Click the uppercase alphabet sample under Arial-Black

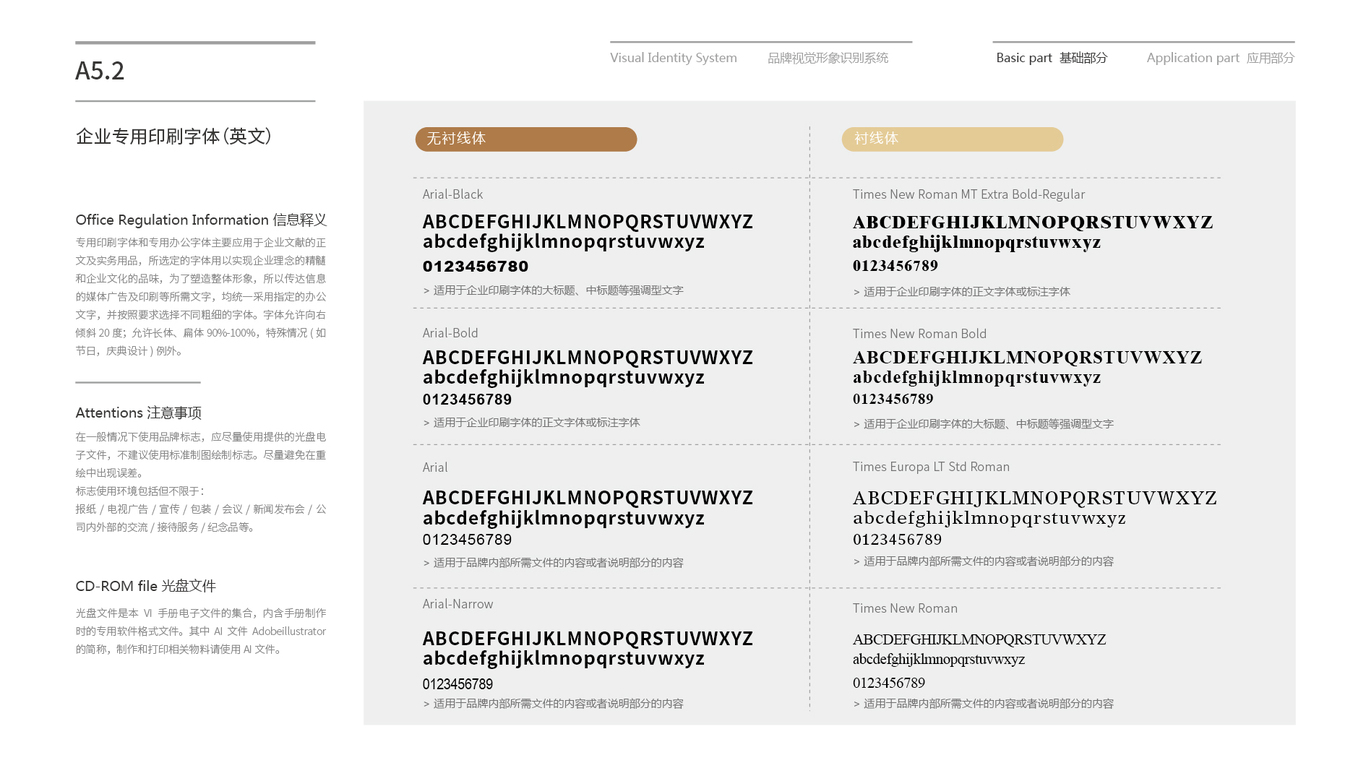point(588,221)
